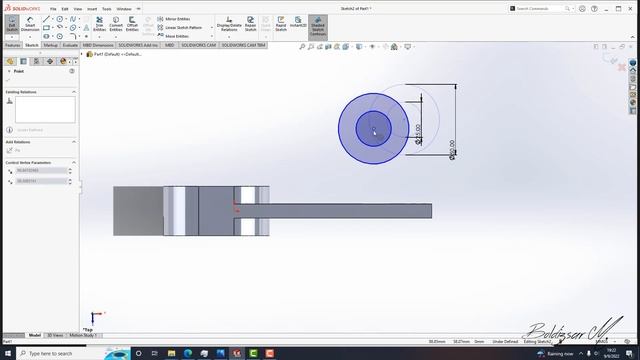Viewport: 640px width, 360px height.
Task: Increment the Y coordinate stepper
Action: [x=70, y=180]
